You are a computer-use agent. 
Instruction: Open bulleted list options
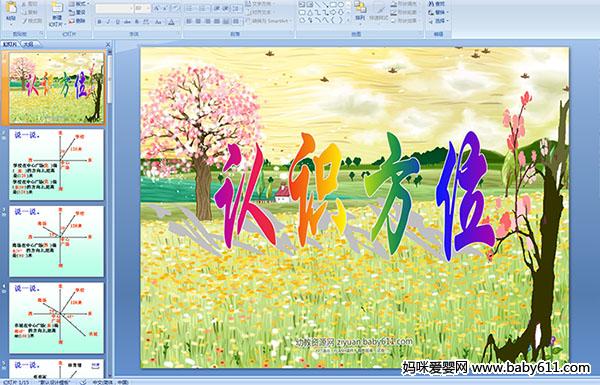(192, 8)
